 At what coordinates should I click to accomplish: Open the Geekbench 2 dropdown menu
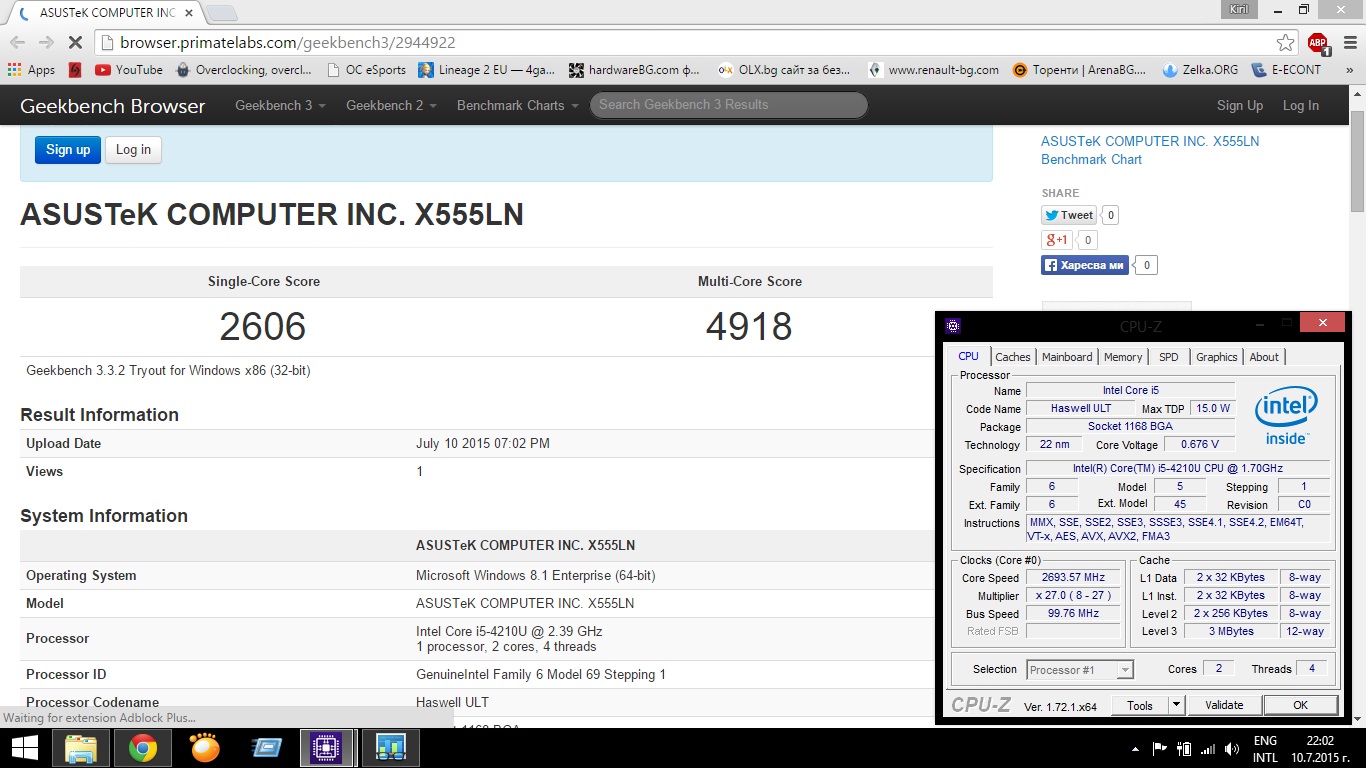pos(391,105)
